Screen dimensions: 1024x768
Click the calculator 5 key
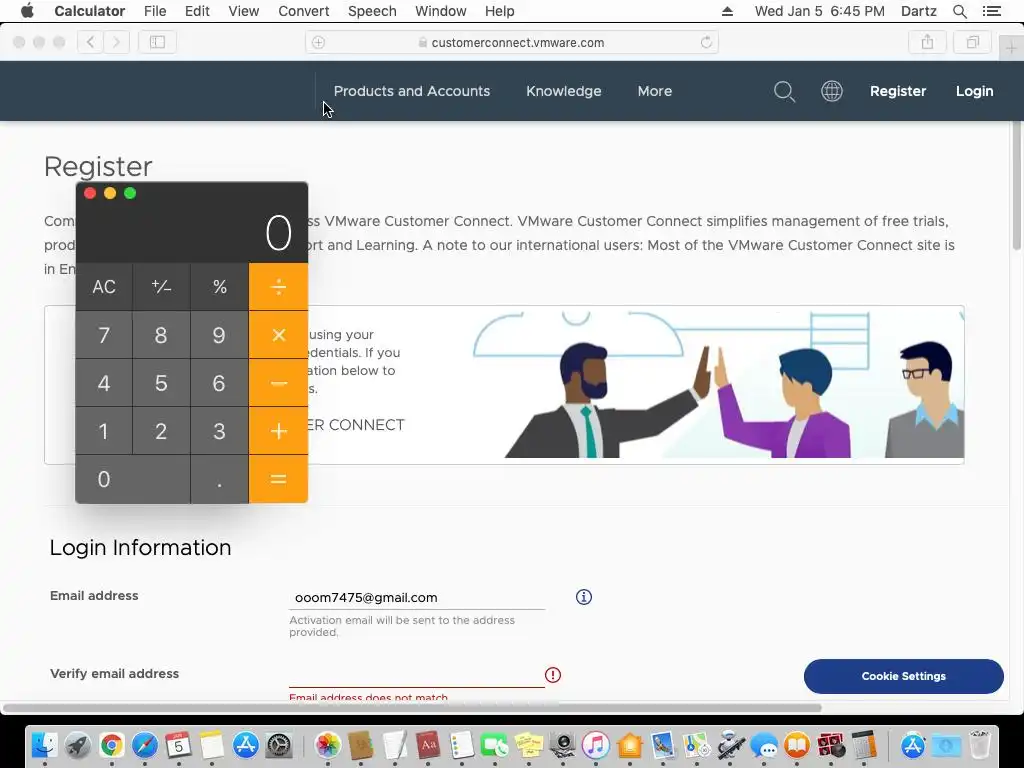(x=161, y=383)
